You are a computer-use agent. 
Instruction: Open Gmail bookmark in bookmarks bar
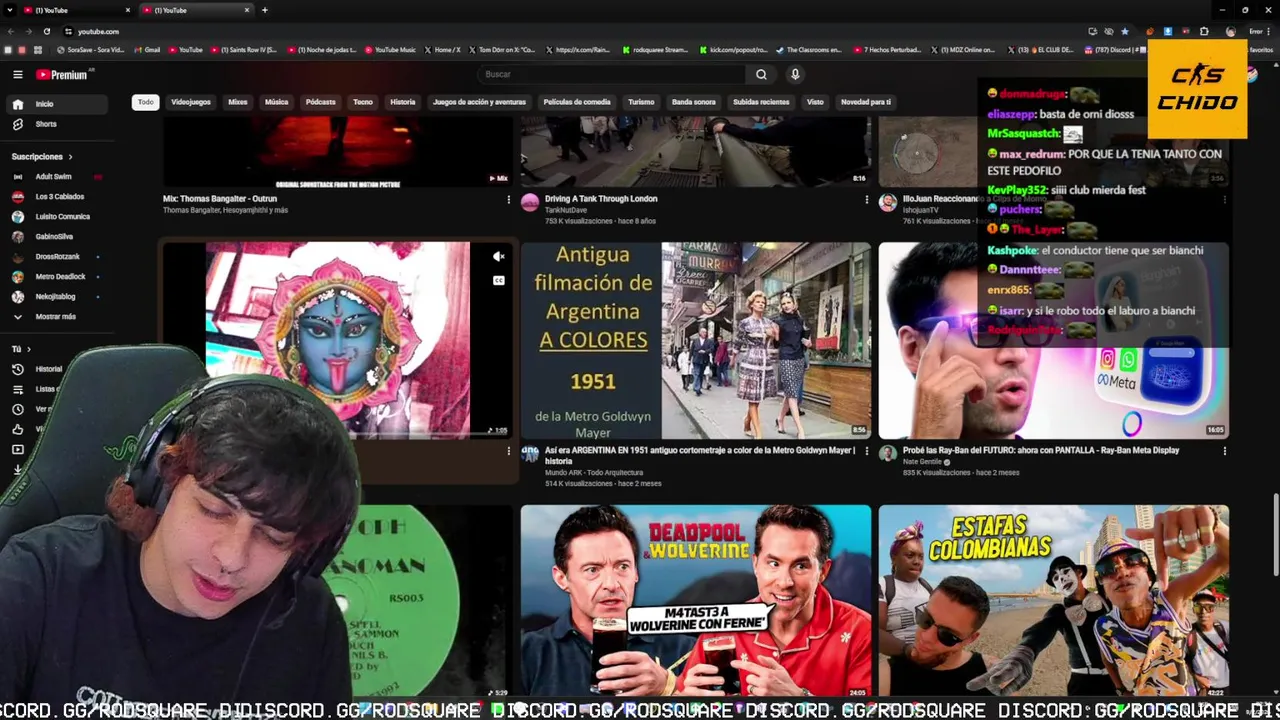[x=147, y=50]
